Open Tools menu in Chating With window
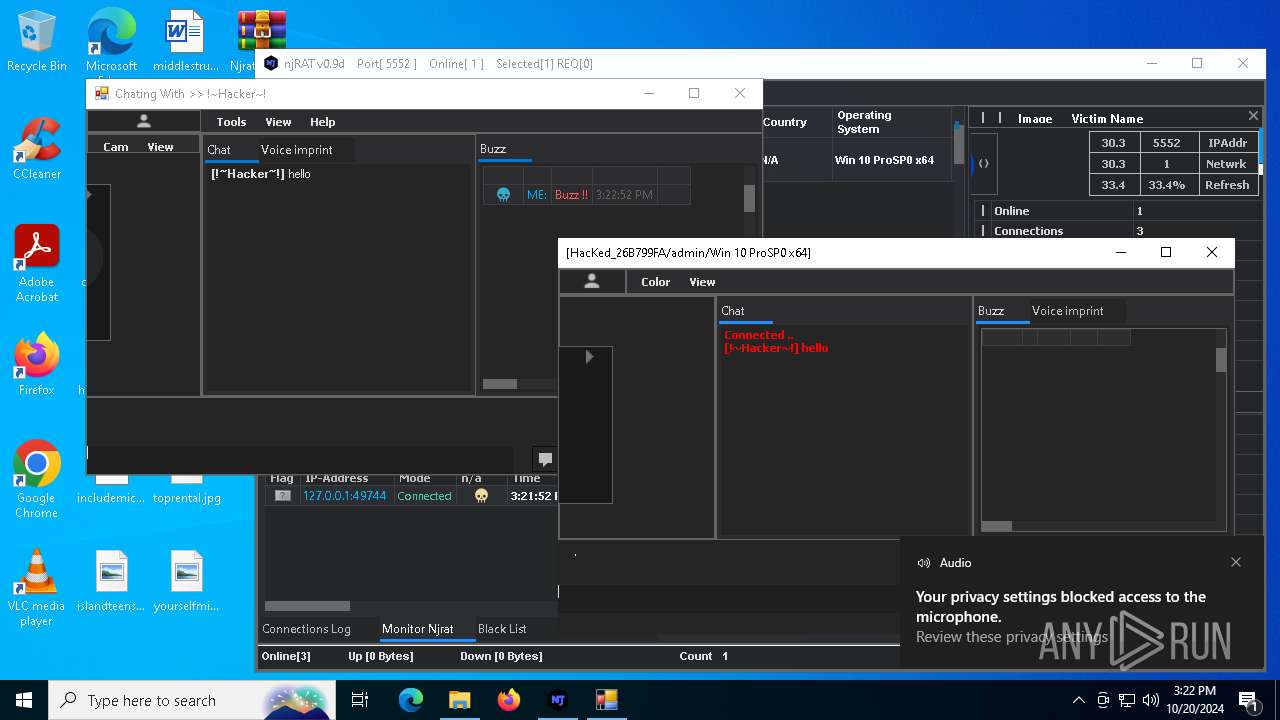Screen dimensions: 1280x720 click(x=231, y=122)
